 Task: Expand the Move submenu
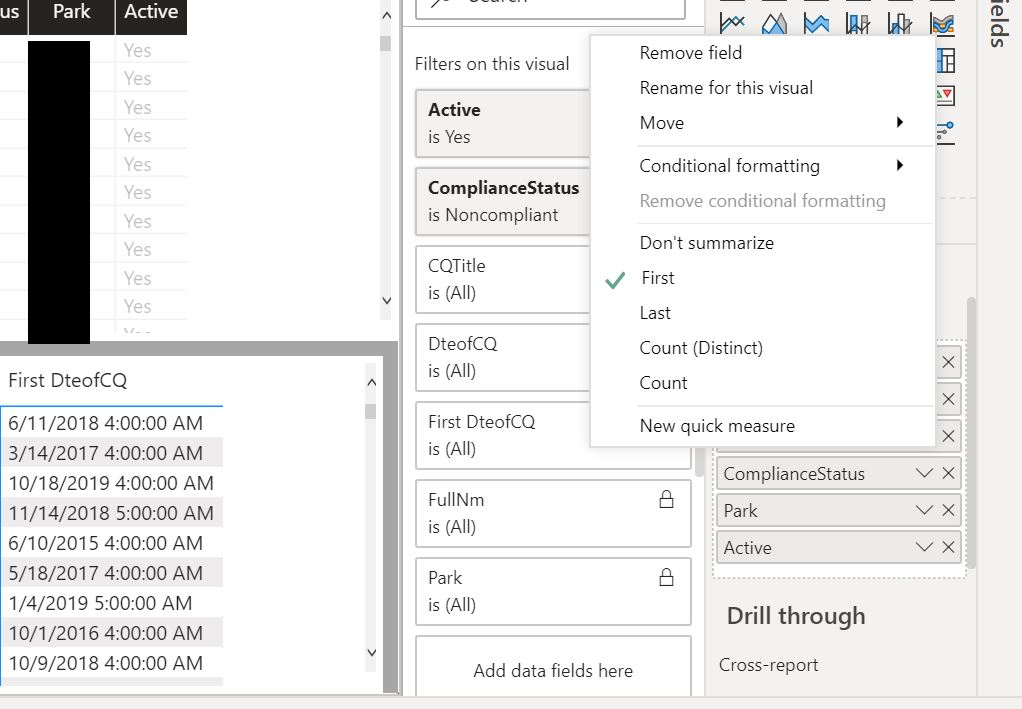pos(763,123)
